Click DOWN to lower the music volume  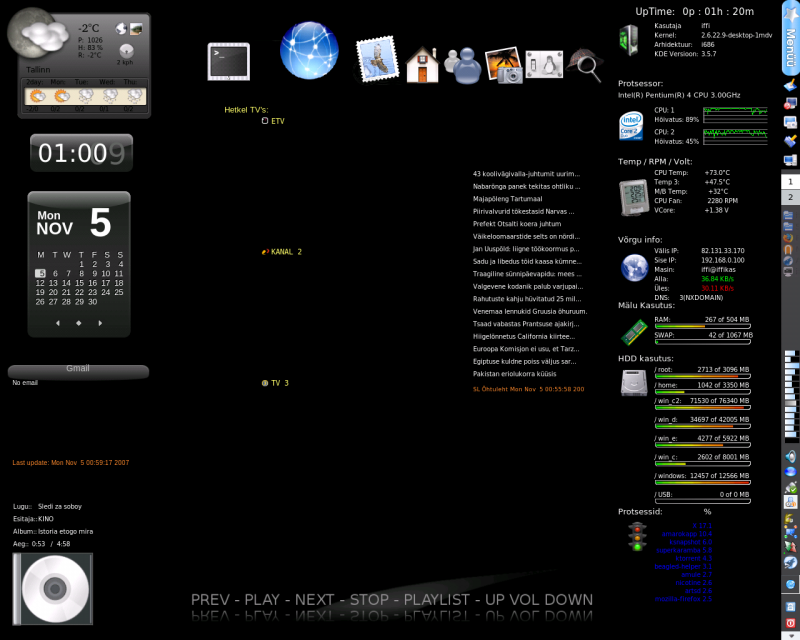(569, 600)
